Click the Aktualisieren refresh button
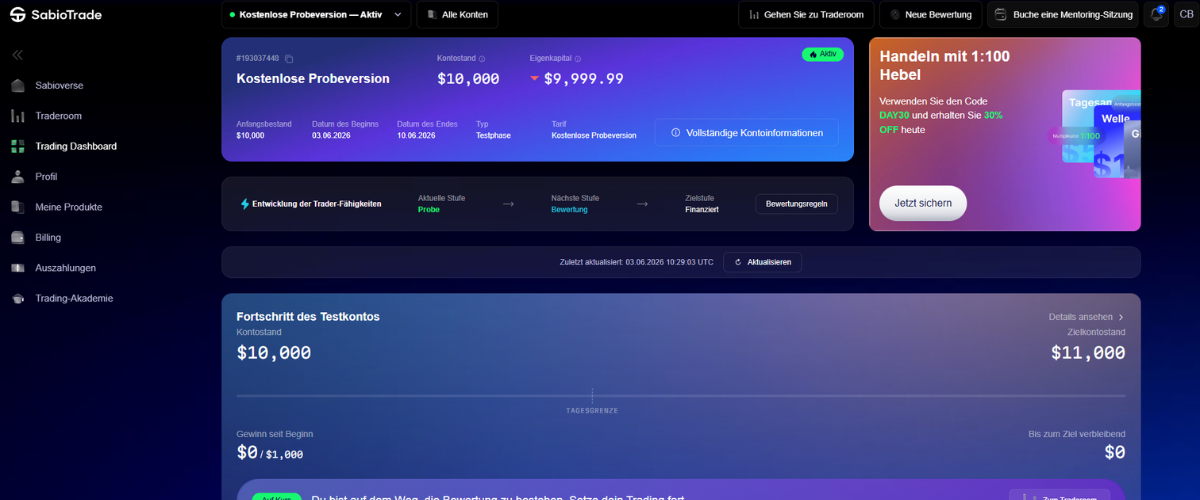This screenshot has width=1200, height=500. [762, 262]
